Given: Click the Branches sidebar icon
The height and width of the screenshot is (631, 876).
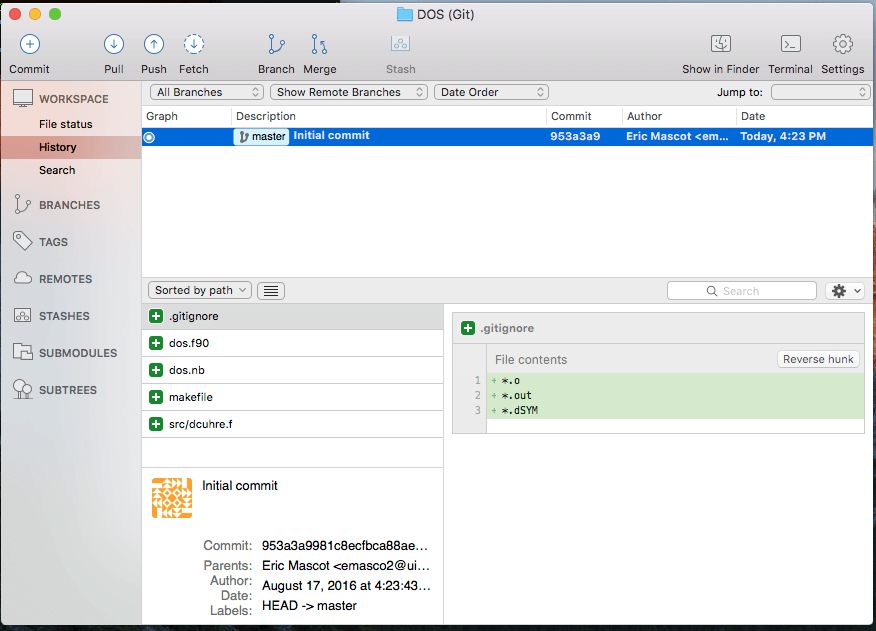Looking at the screenshot, I should [x=22, y=205].
